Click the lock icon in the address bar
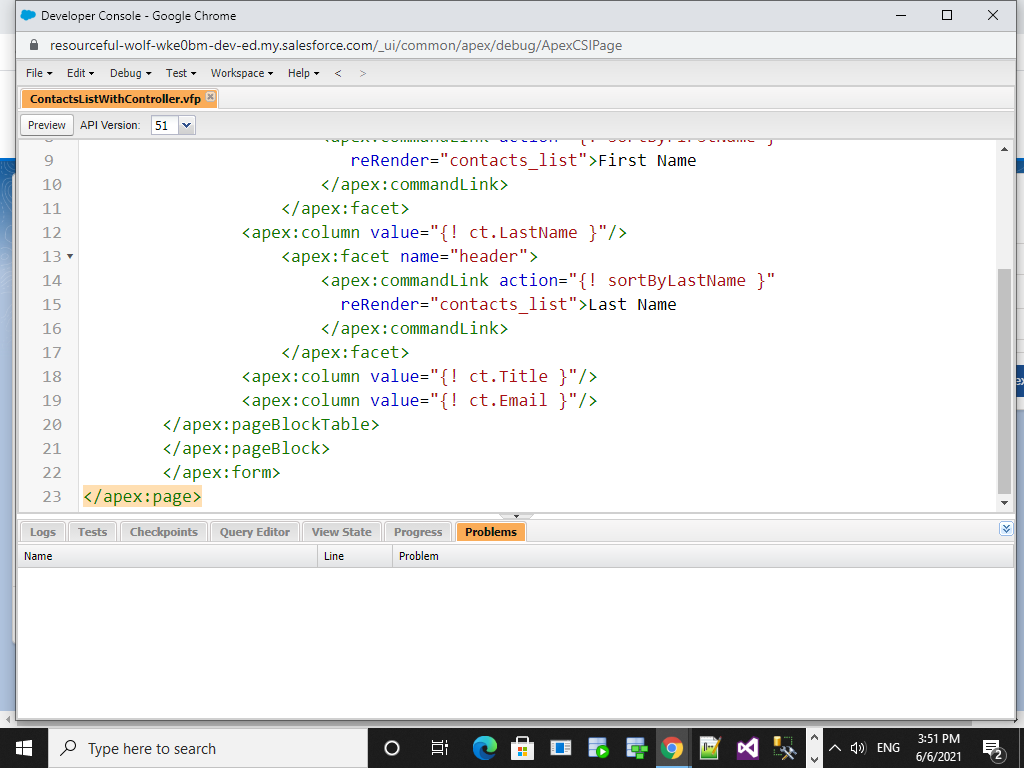Viewport: 1024px width, 768px height. (x=35, y=45)
